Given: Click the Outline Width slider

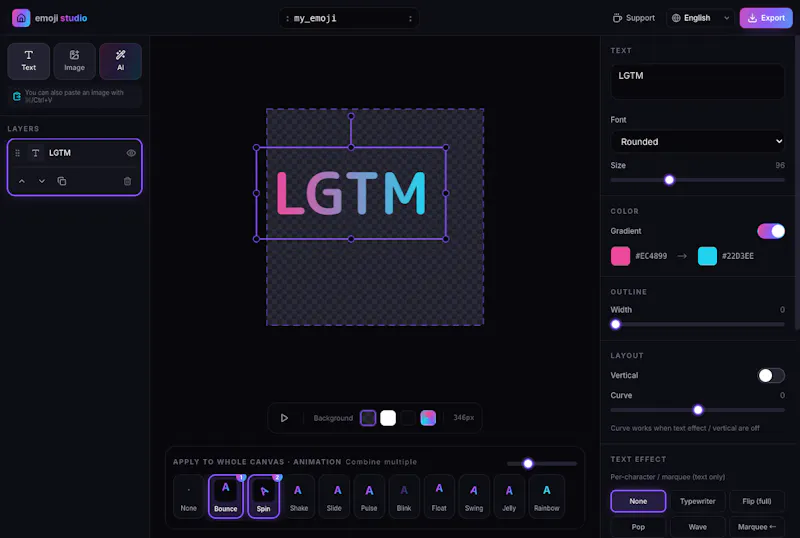Looking at the screenshot, I should coord(697,324).
